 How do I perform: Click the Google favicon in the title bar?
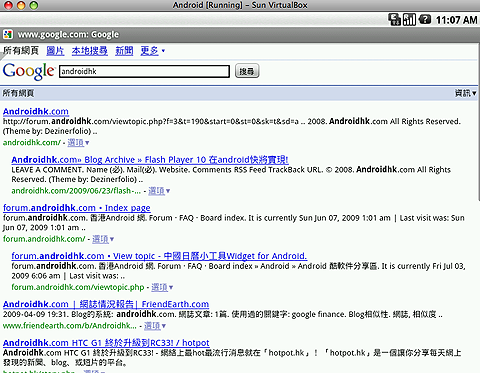[8, 34]
